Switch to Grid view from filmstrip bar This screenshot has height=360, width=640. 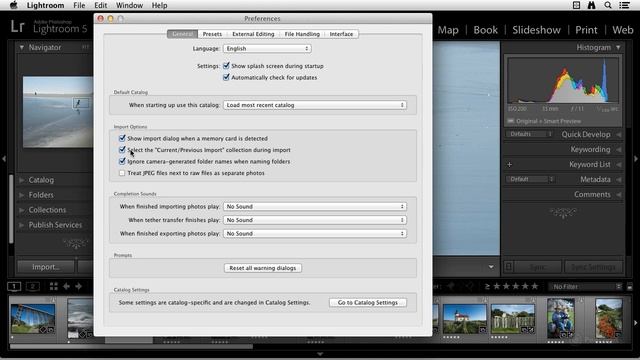(x=53, y=287)
